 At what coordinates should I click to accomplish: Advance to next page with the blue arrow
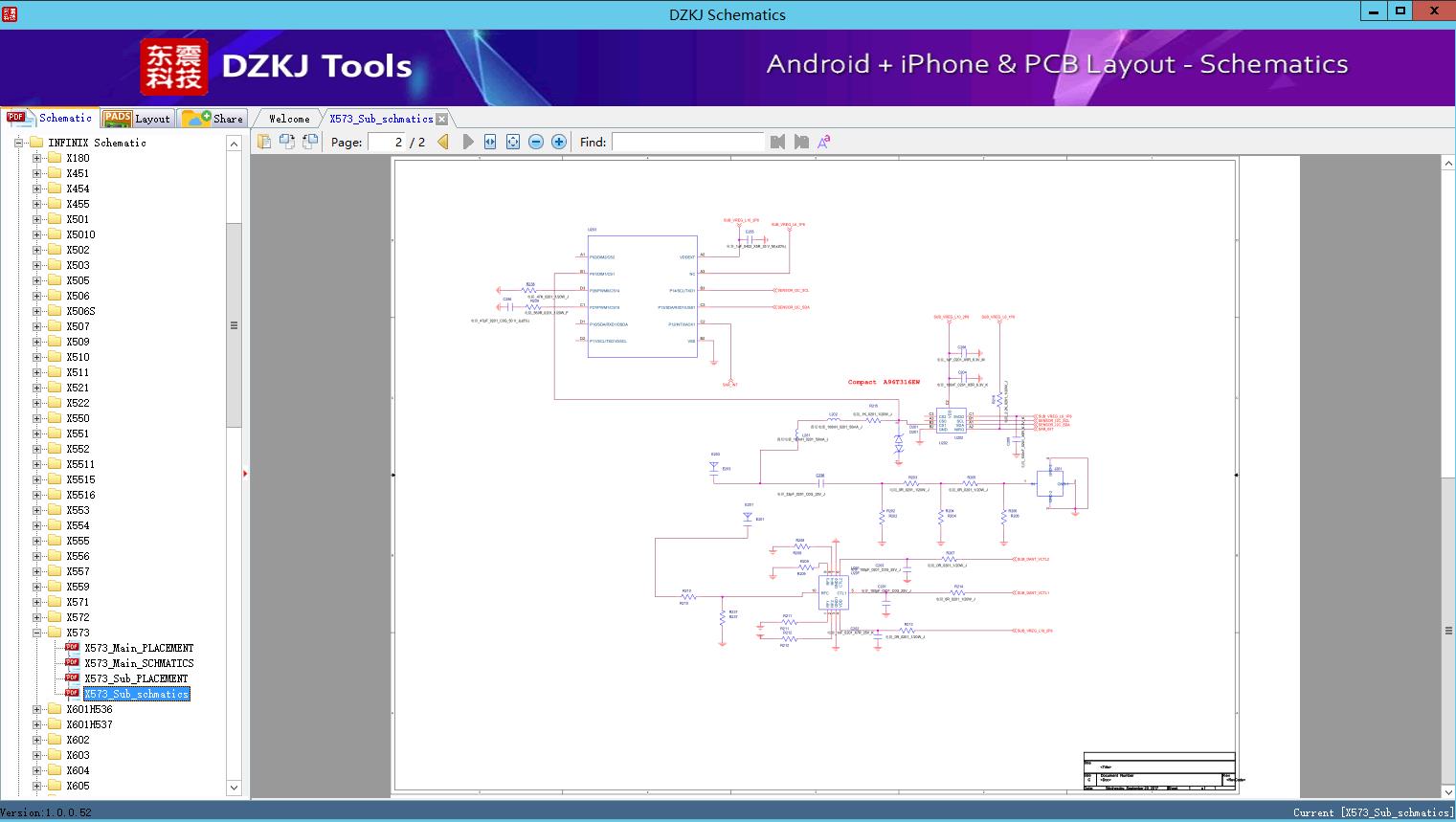(x=467, y=141)
